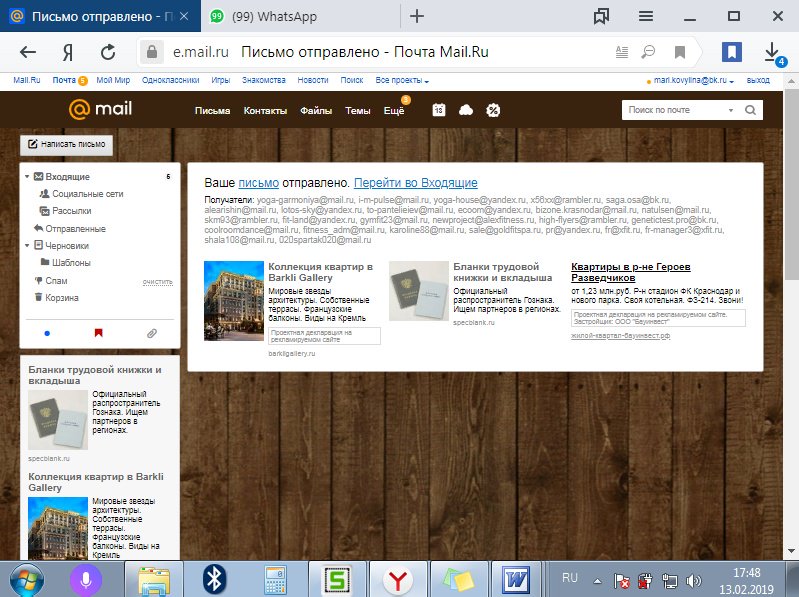Open the Рассылки folder

click(x=72, y=211)
